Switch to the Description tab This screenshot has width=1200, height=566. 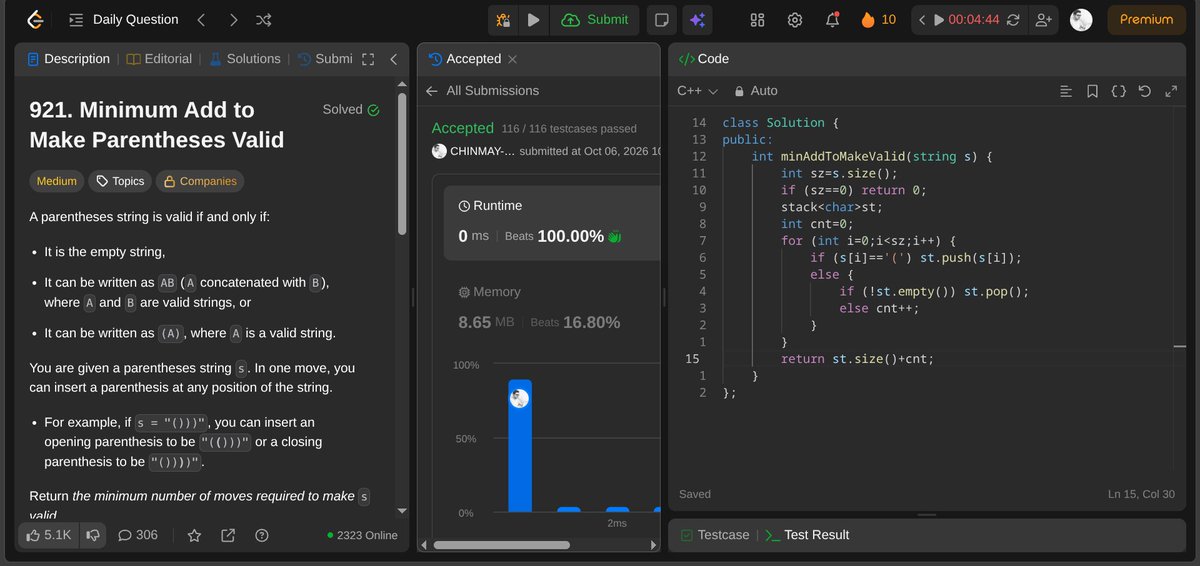68,59
